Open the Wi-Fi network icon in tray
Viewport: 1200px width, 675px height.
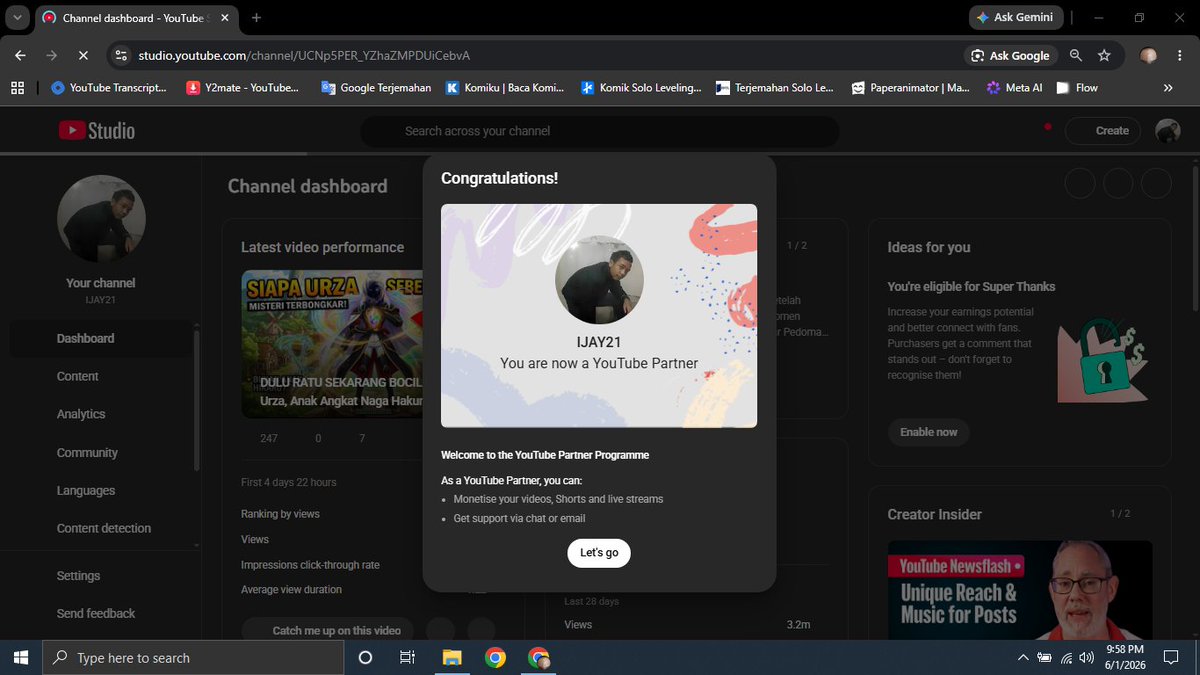tap(1067, 657)
